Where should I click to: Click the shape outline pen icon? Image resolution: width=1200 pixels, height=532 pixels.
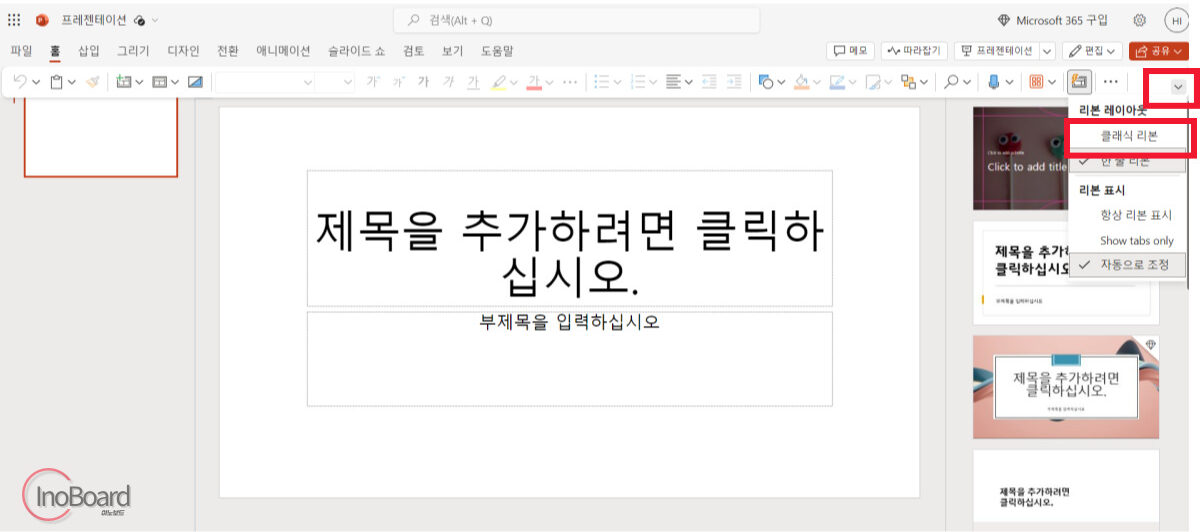837,82
